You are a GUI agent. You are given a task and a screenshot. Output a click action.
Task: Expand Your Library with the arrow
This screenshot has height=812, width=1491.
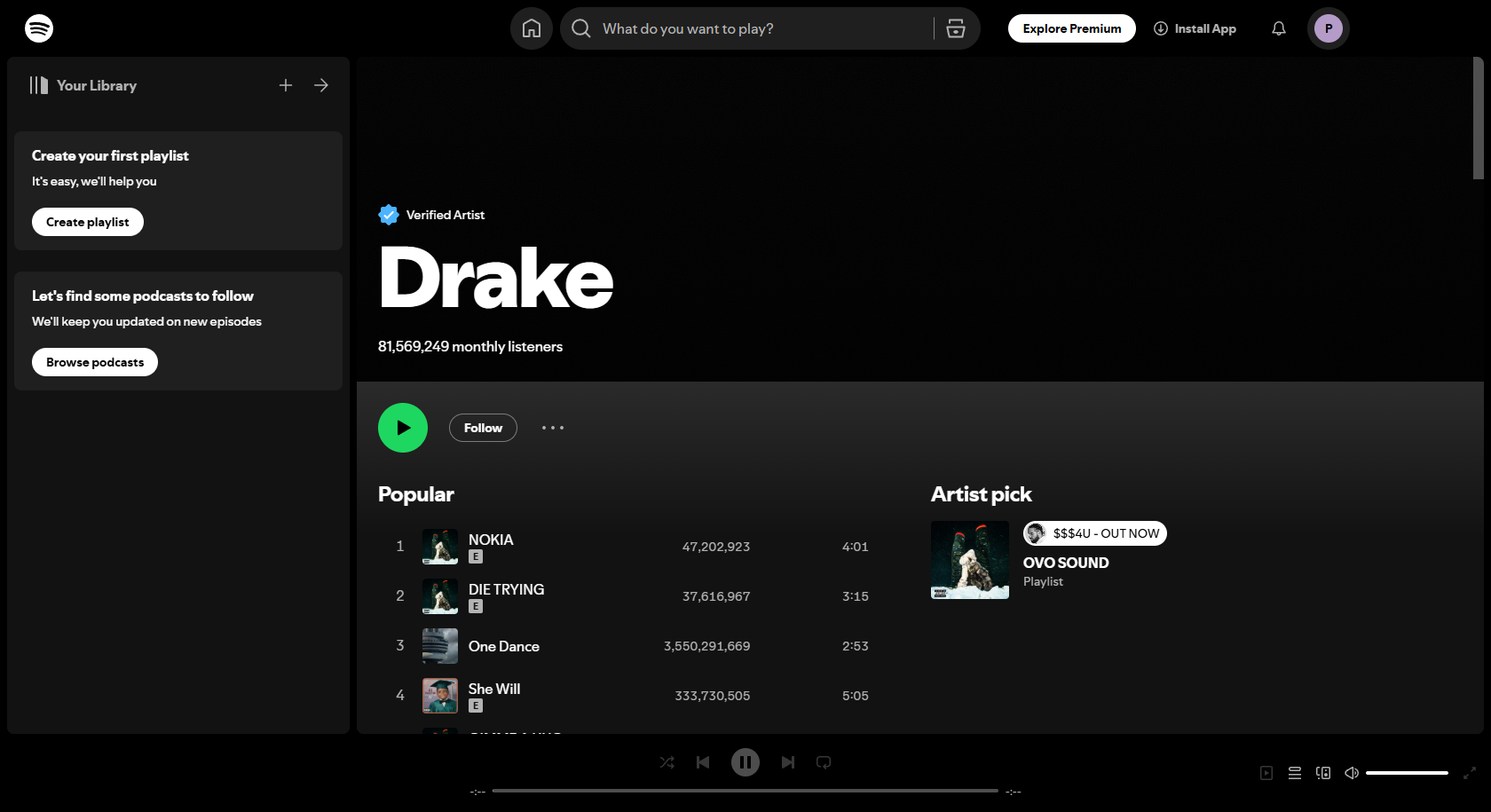pyautogui.click(x=321, y=85)
